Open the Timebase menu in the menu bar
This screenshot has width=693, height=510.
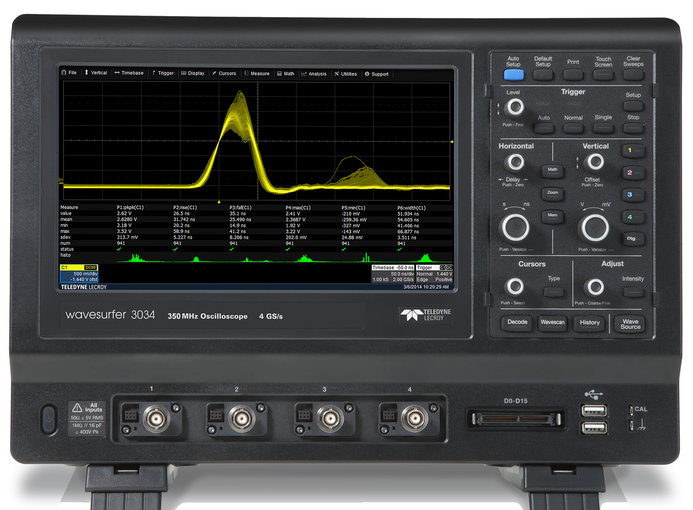pos(129,73)
